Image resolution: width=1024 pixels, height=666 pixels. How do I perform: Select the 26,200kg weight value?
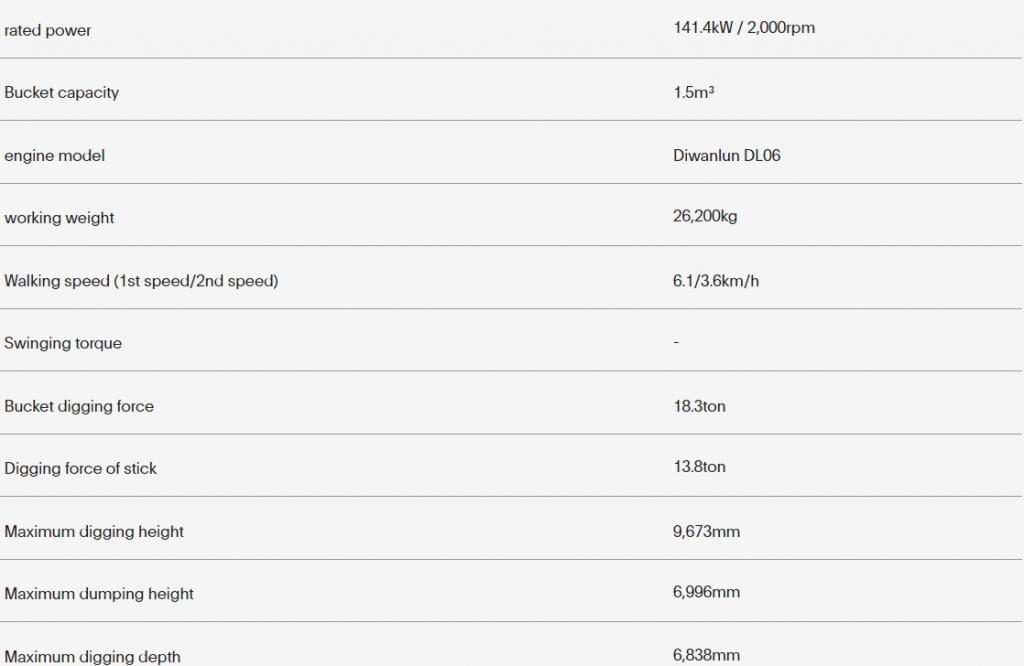705,216
